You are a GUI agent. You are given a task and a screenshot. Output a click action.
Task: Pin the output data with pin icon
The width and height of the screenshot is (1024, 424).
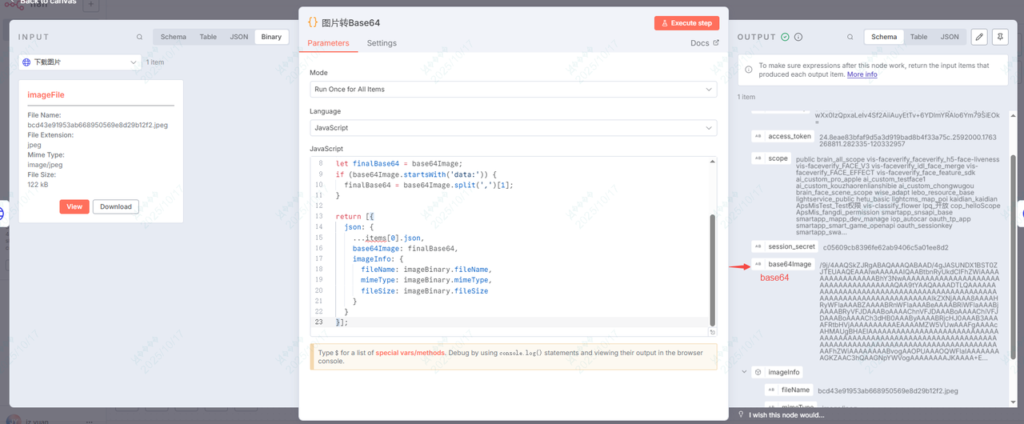tap(1001, 37)
